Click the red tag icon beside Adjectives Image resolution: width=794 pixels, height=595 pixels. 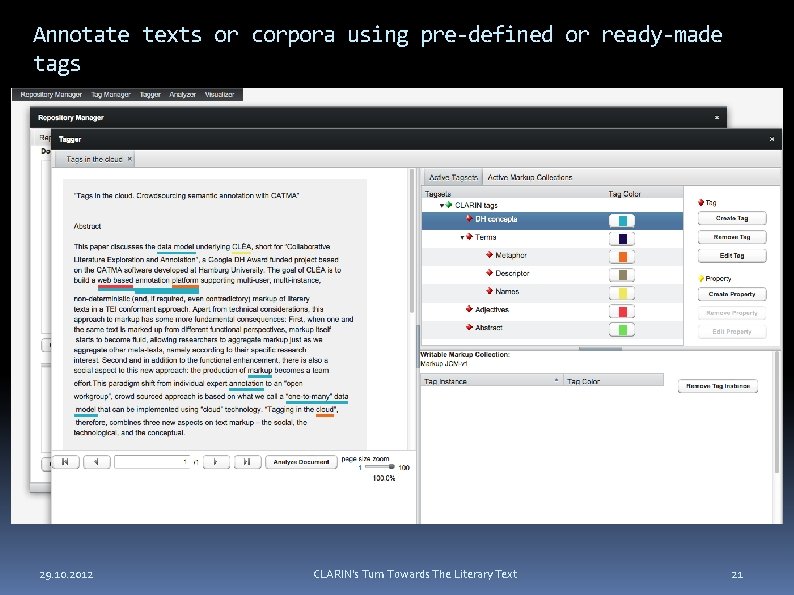[x=469, y=309]
